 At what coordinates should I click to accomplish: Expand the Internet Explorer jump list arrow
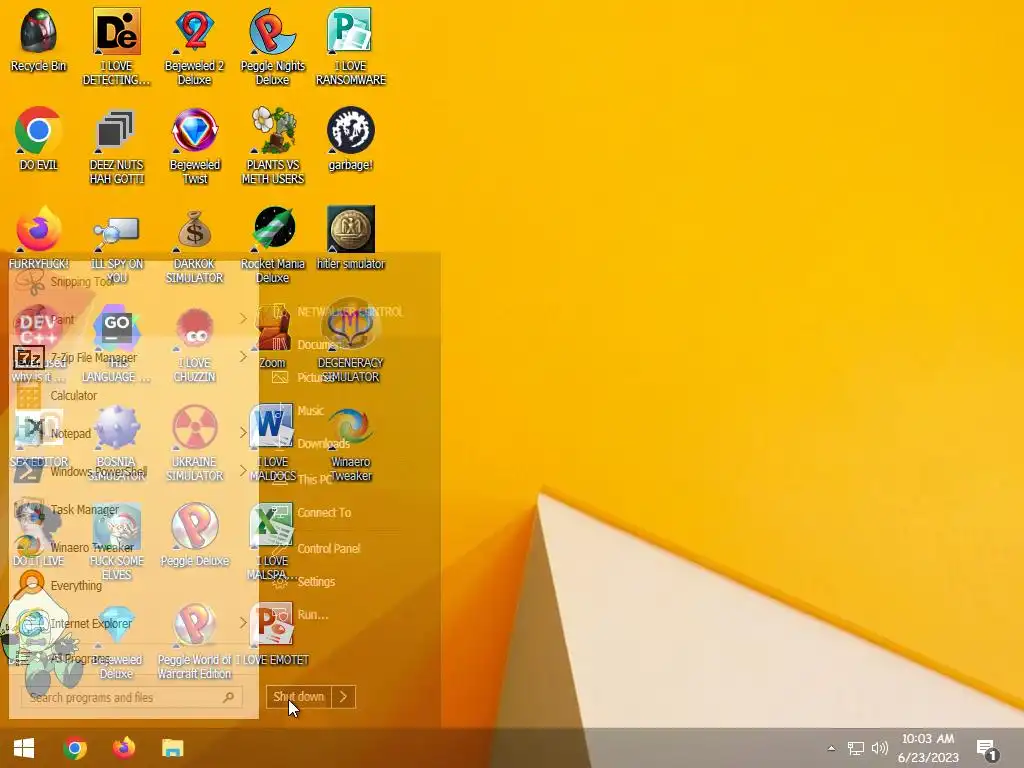243,622
